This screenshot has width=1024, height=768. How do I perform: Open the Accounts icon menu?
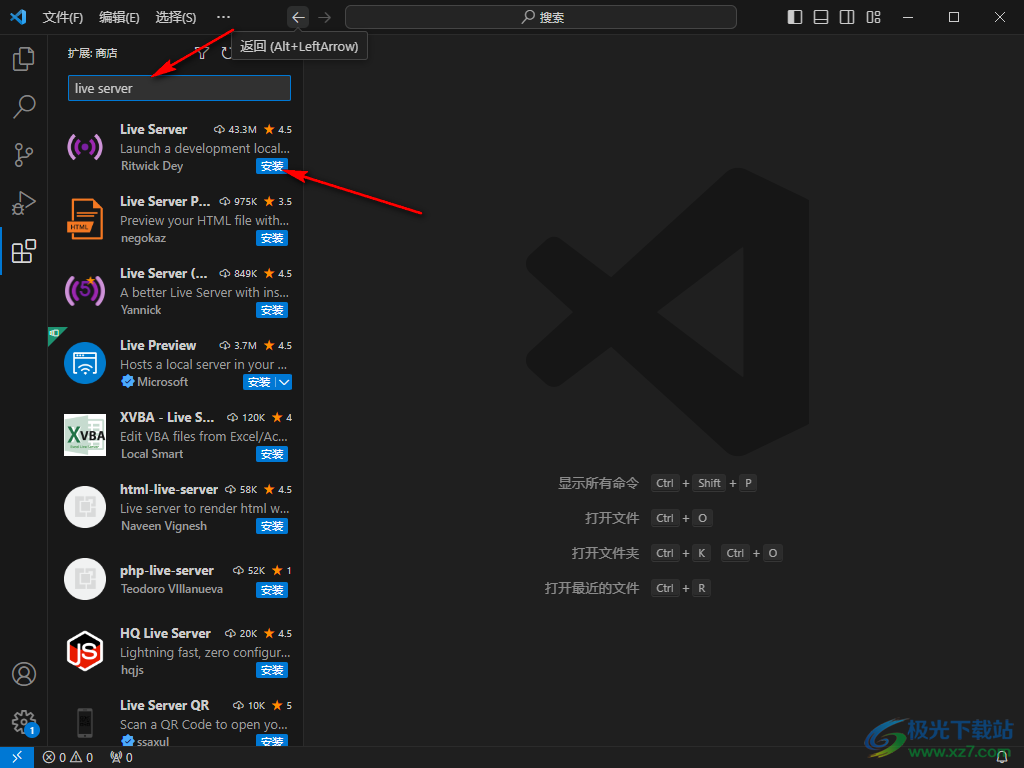coord(24,674)
